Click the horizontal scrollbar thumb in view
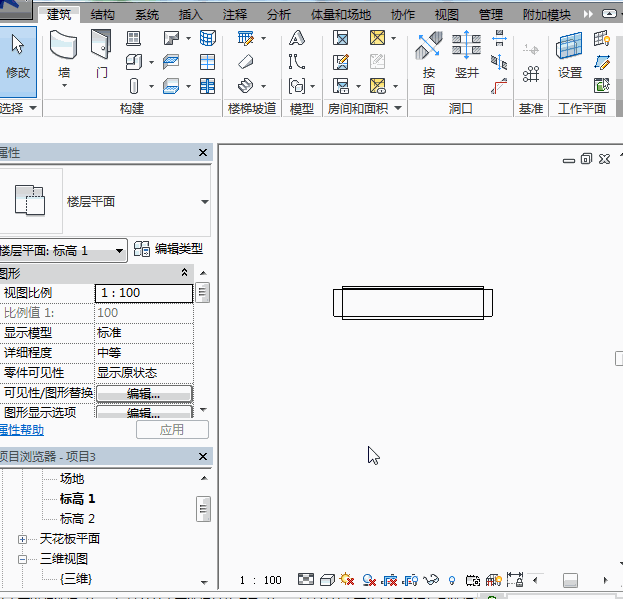Image resolution: width=623 pixels, height=599 pixels. pyautogui.click(x=570, y=580)
